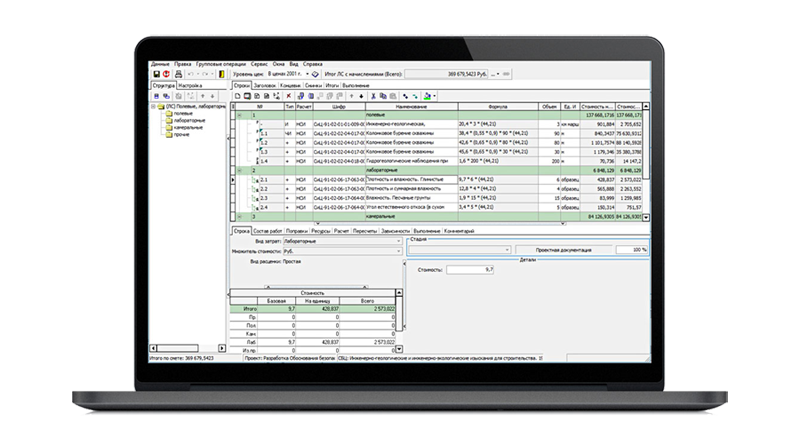
Task: Click the new row icon in the rows toolbar
Action: (236, 96)
